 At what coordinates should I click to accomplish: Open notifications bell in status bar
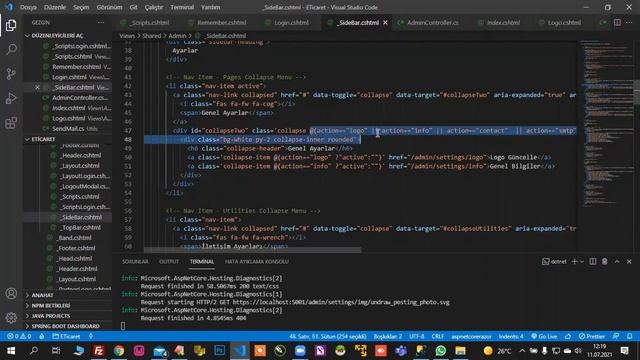(x=629, y=336)
